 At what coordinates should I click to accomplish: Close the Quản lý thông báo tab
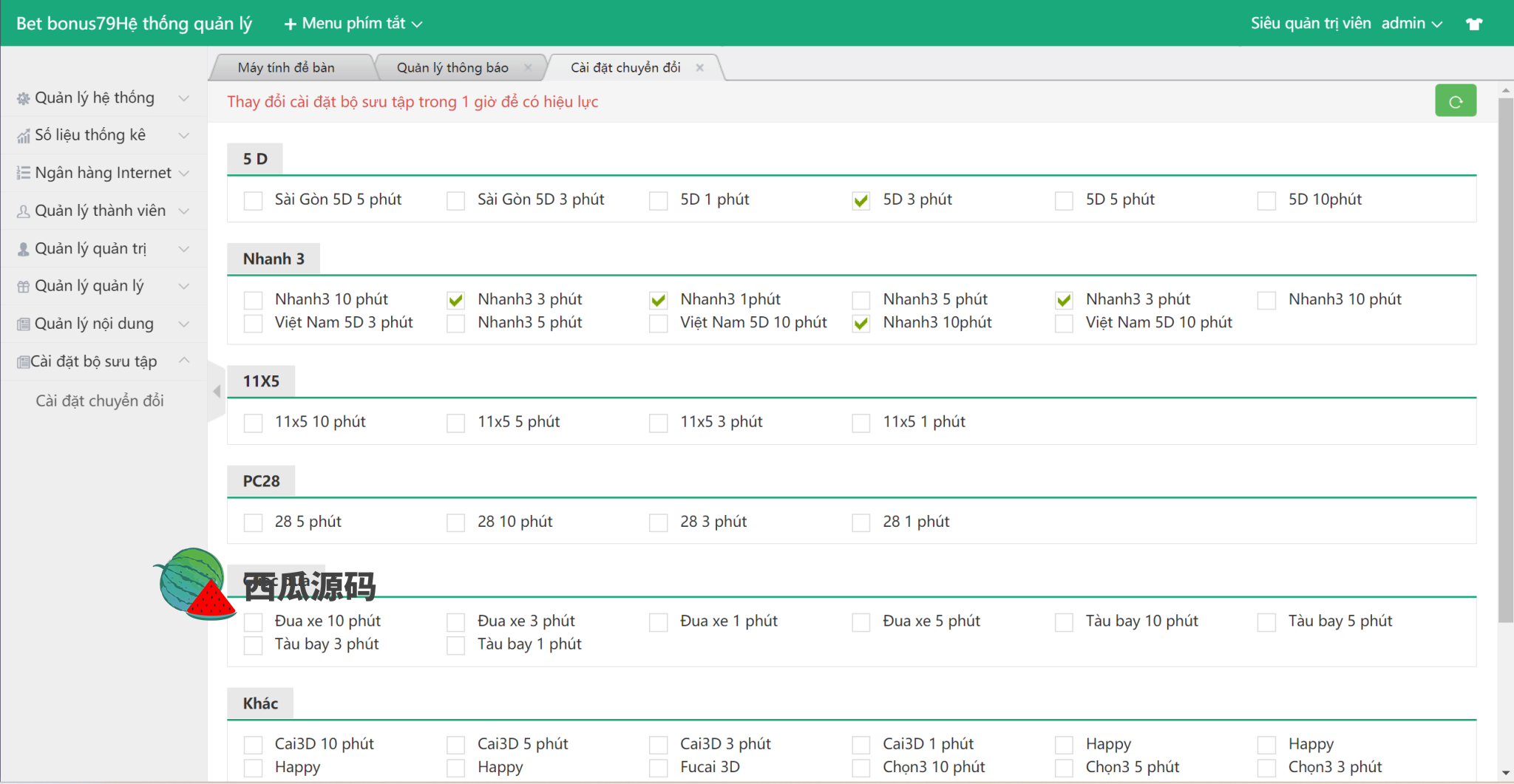pos(528,68)
